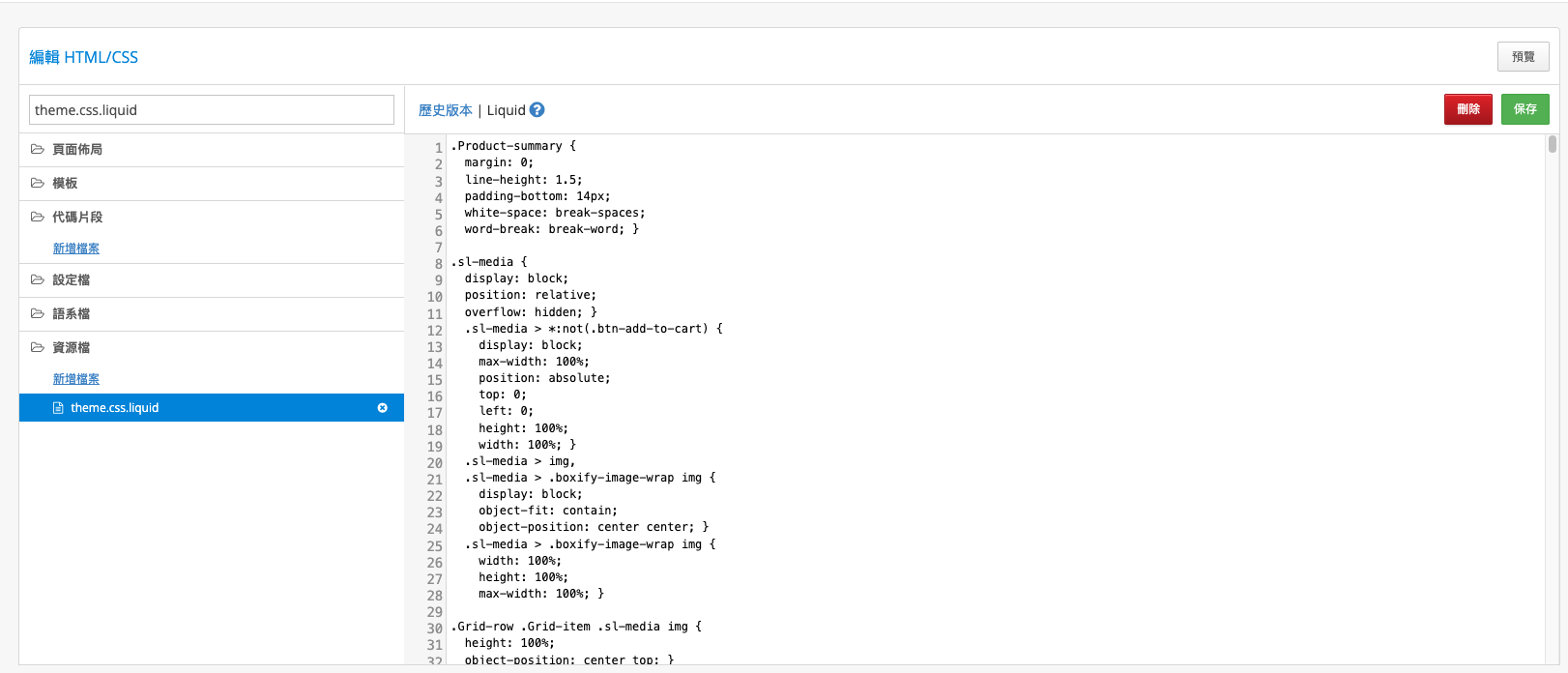Expand the 語系檔 folder

click(212, 314)
